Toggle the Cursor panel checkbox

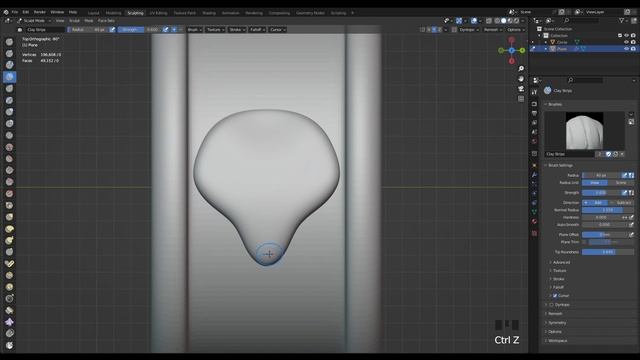[x=555, y=296]
